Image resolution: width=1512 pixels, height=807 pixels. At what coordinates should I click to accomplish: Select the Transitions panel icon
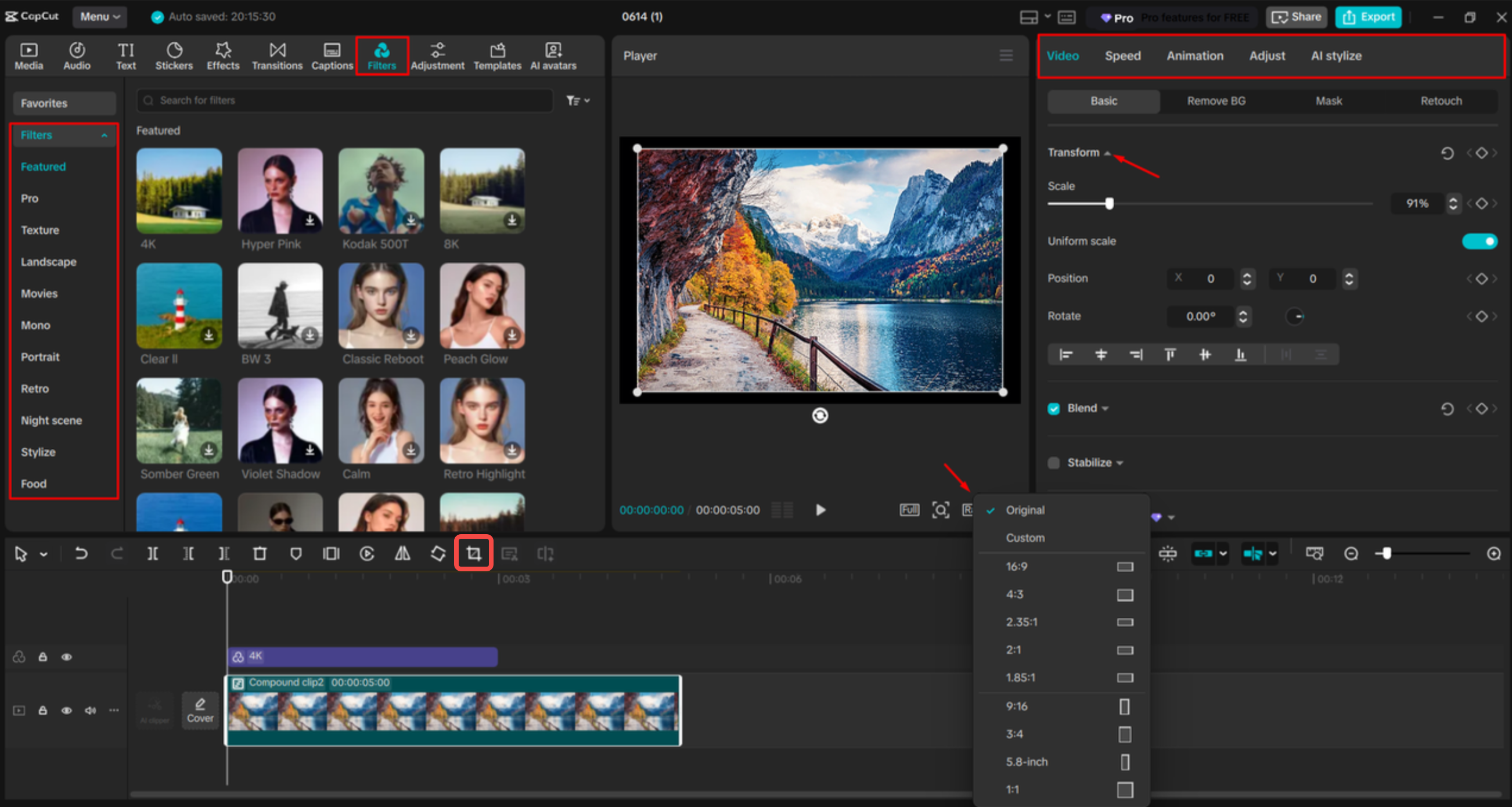pyautogui.click(x=276, y=56)
